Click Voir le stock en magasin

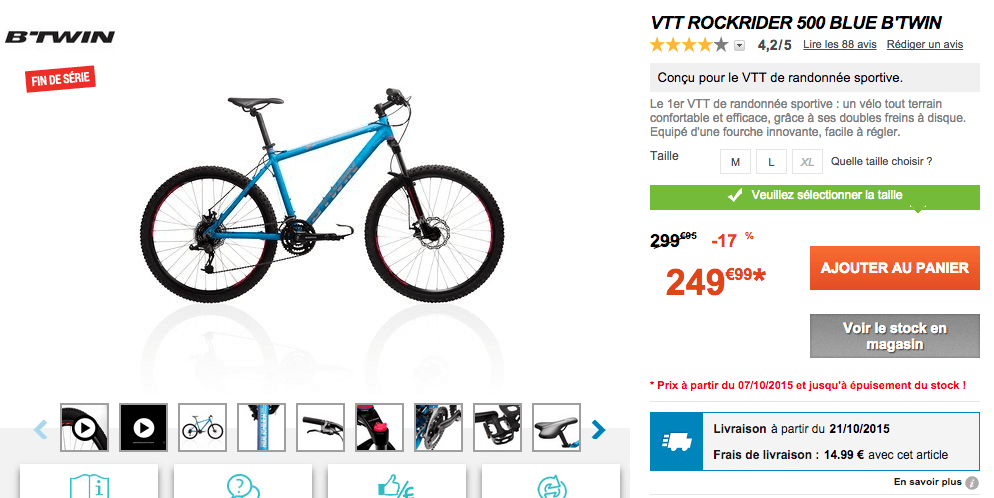(894, 336)
